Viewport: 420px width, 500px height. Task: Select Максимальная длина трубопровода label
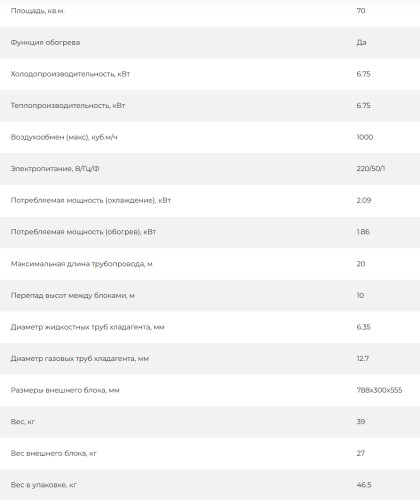tap(82, 264)
